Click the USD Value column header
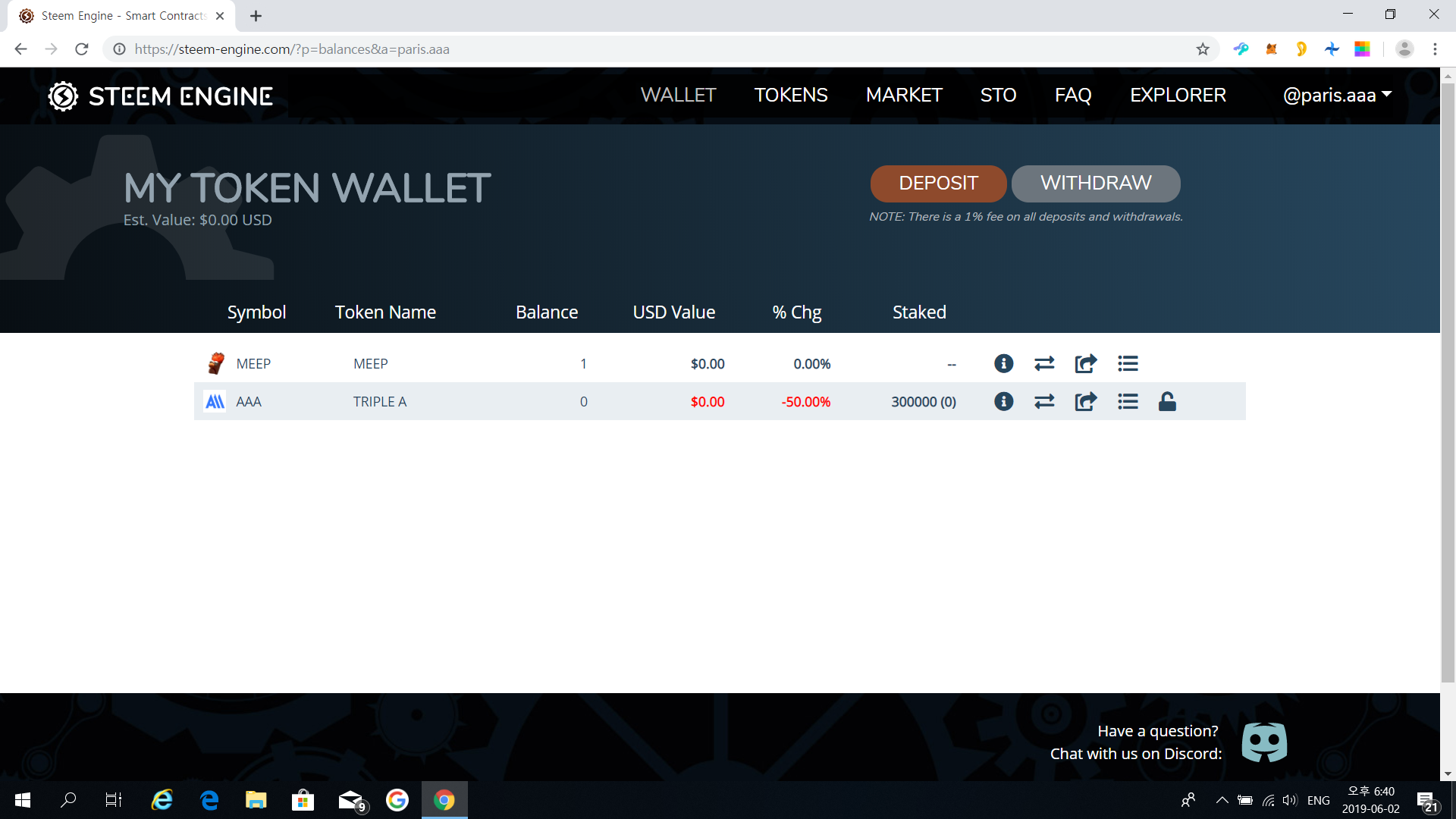Viewport: 1456px width, 819px height. click(674, 312)
